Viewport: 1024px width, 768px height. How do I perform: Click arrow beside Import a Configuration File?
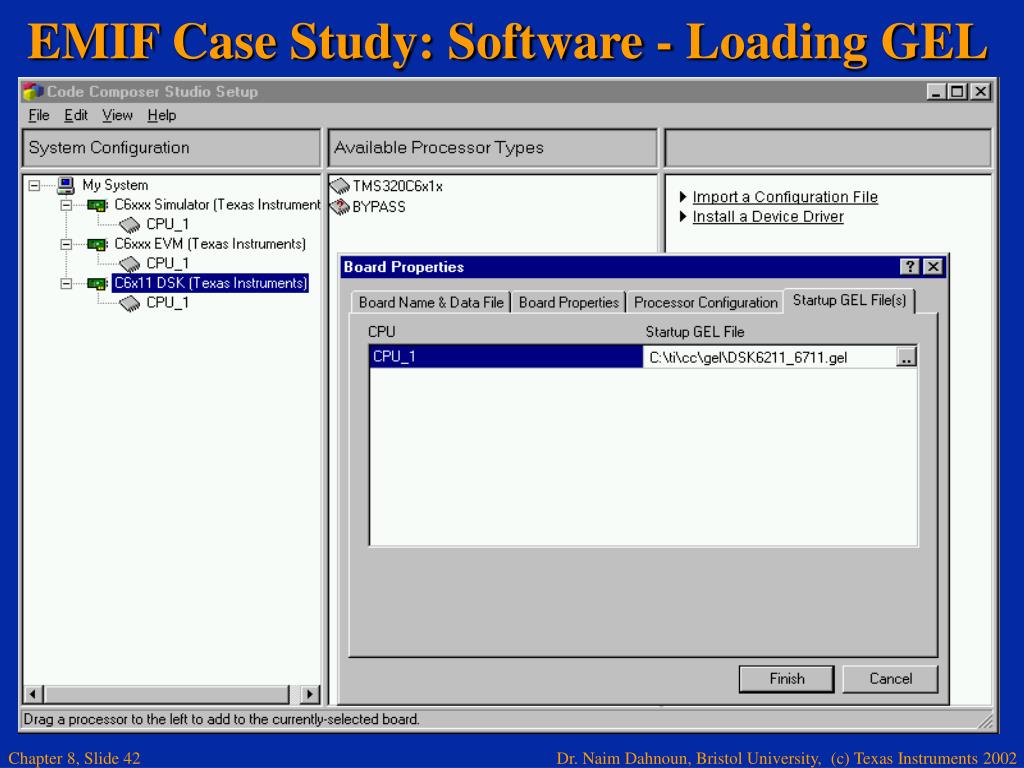point(683,197)
